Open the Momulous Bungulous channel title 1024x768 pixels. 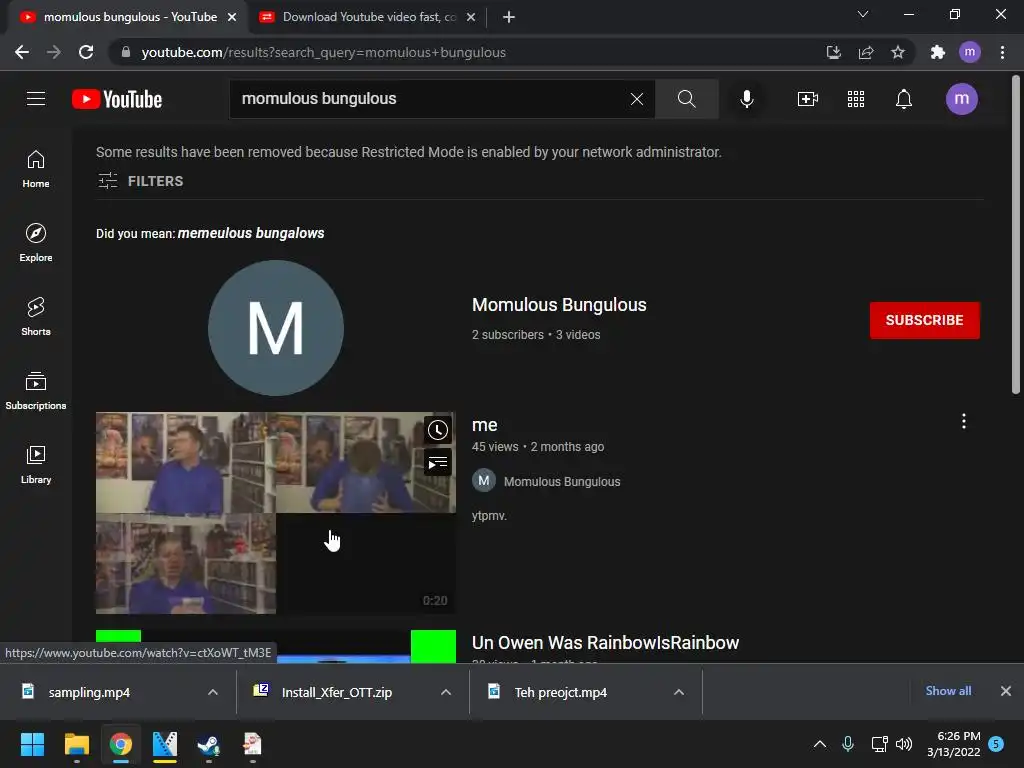click(559, 305)
